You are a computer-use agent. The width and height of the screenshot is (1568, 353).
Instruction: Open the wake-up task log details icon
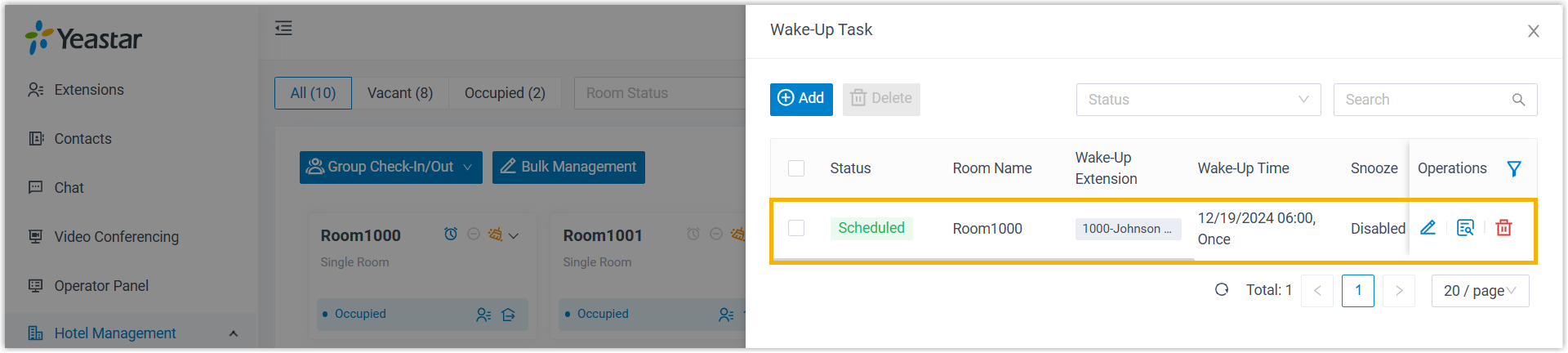[1465, 228]
